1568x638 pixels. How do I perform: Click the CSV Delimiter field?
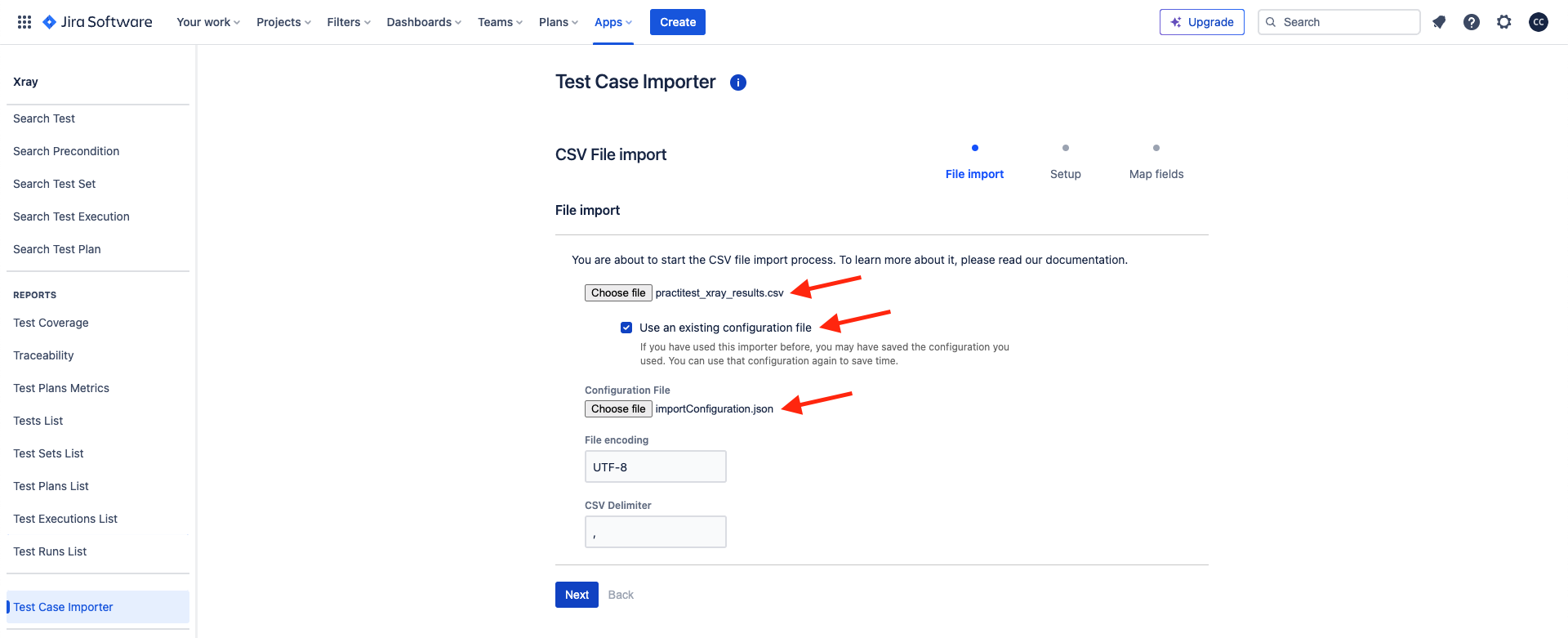click(656, 532)
